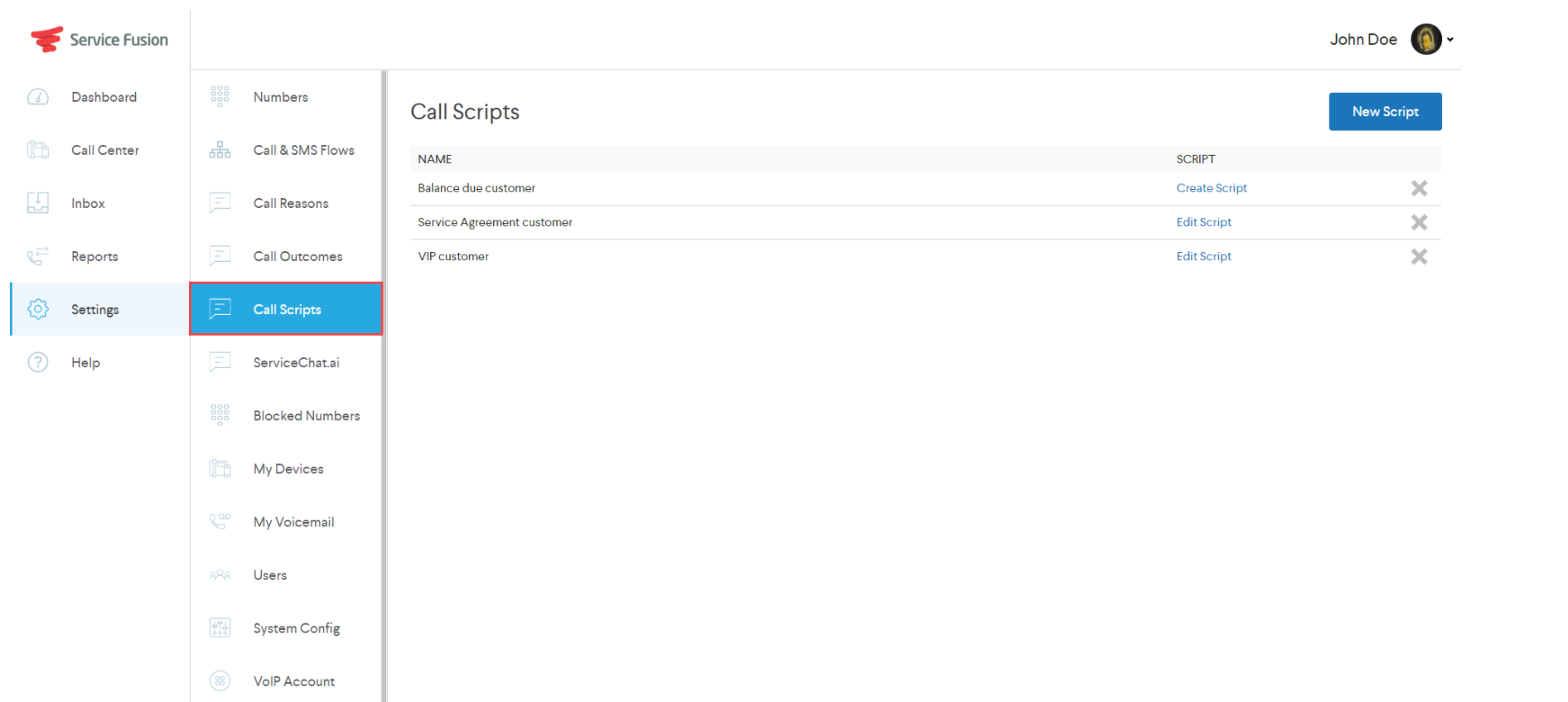Click the John Doe username
Image resolution: width=1568 pixels, height=702 pixels.
(1363, 39)
